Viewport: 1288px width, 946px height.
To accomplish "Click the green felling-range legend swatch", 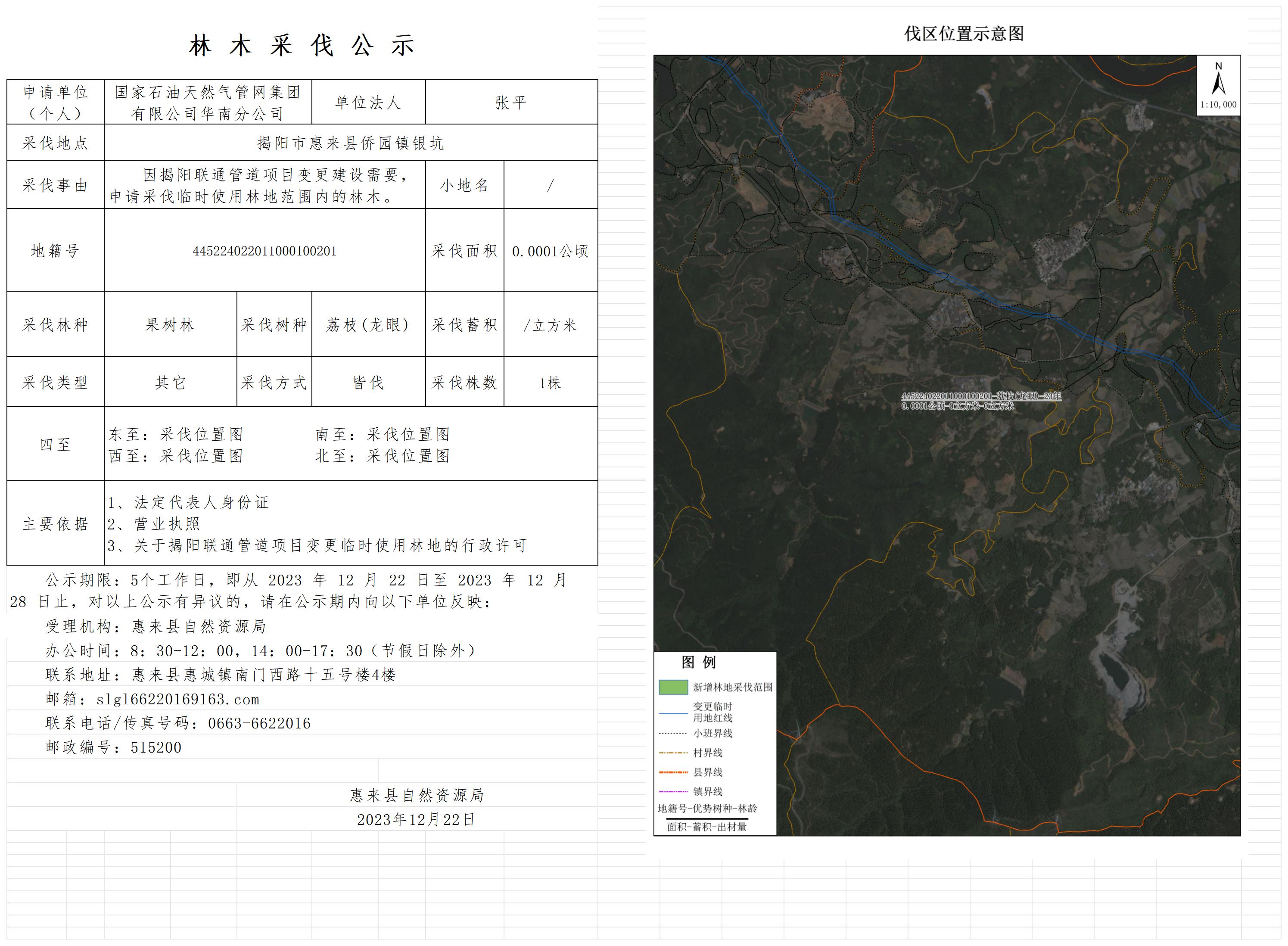I will coord(673,687).
